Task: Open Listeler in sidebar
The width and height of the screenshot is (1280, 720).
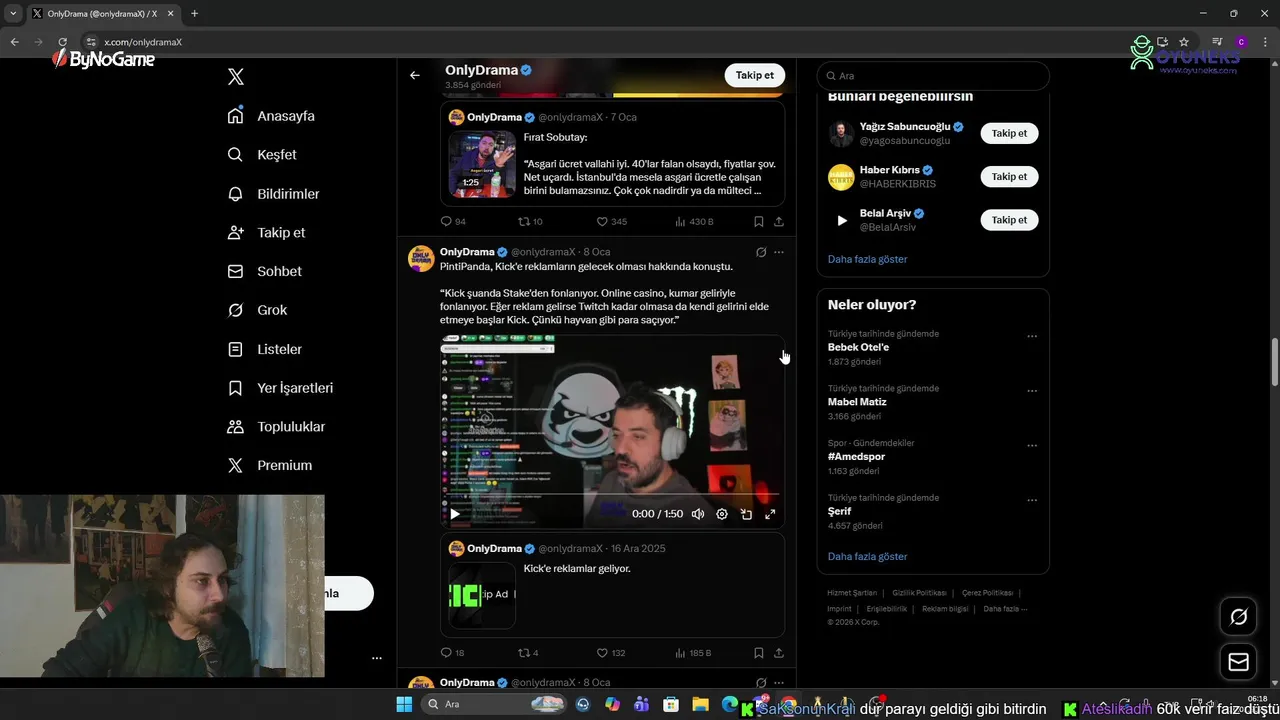Action: tap(264, 349)
